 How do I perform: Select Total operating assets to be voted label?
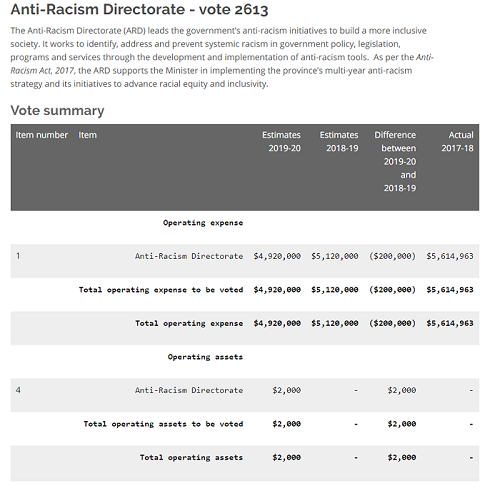point(163,424)
